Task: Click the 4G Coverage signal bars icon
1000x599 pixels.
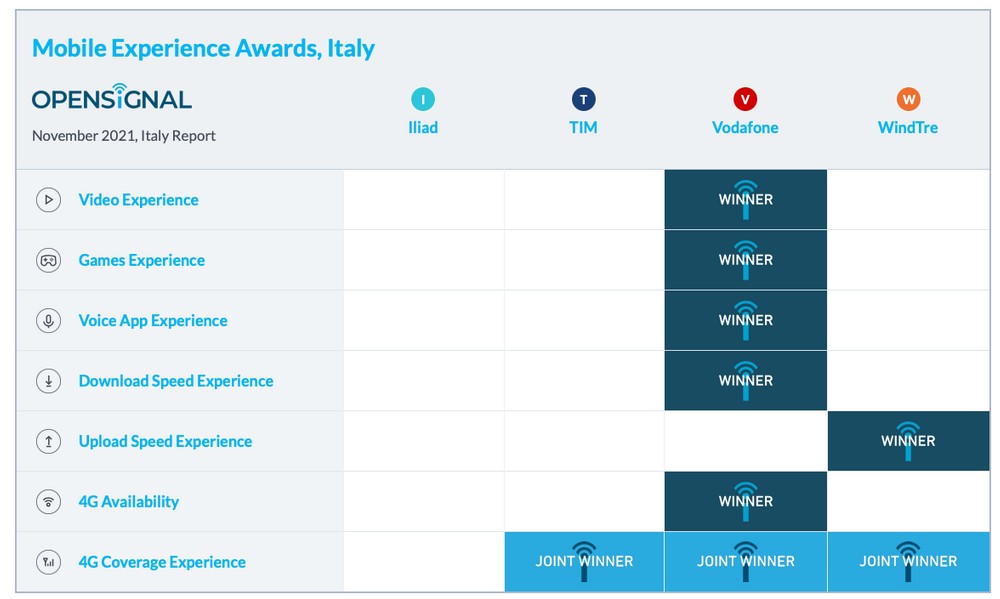Action: point(48,562)
